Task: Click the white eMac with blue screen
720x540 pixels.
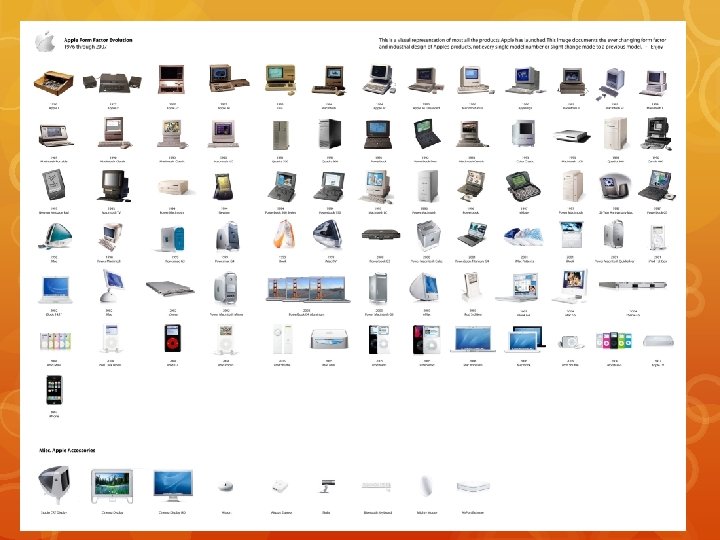Action: (425, 287)
